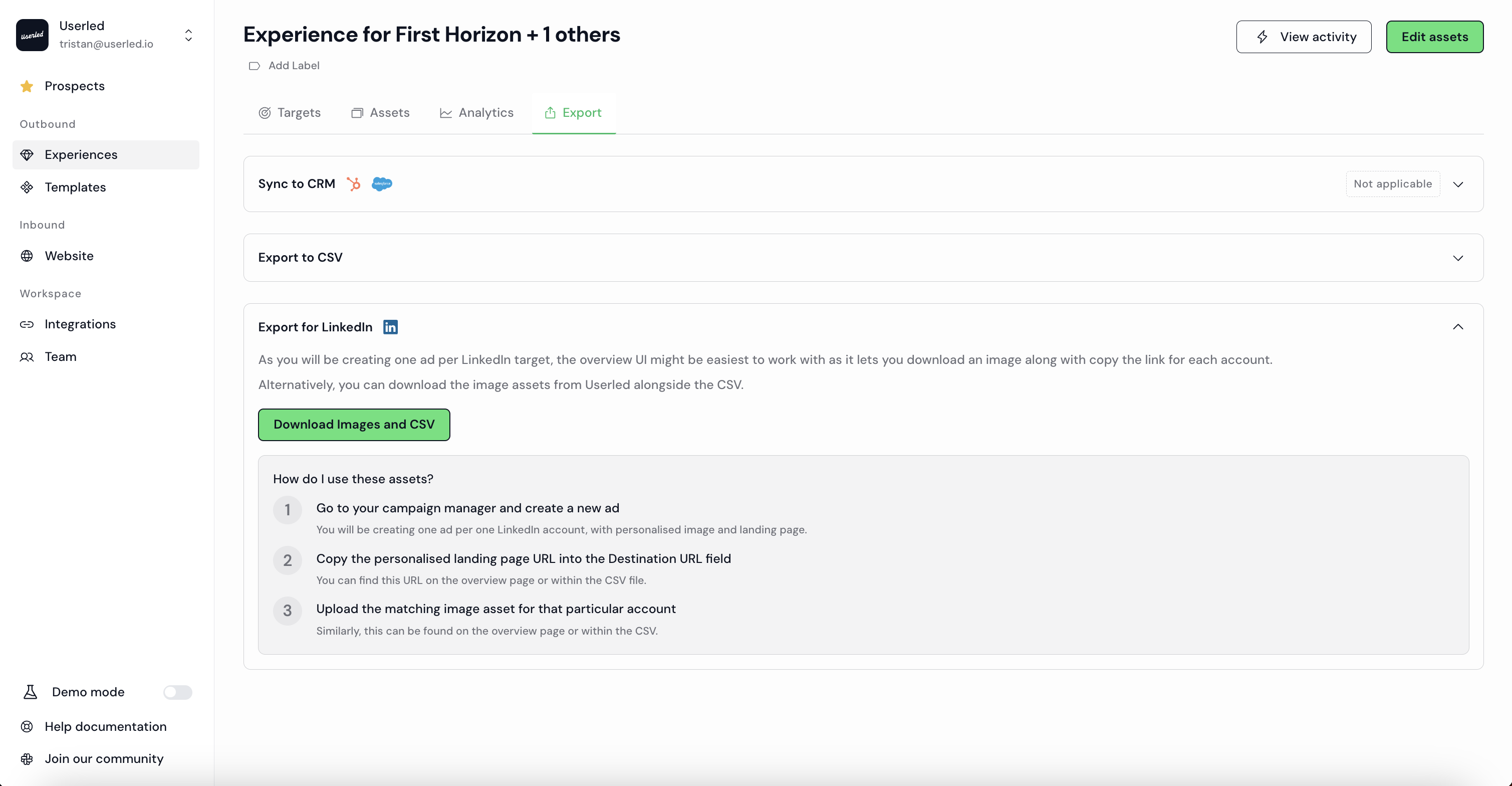Click the HubSpot icon in Sync to CRM
The width and height of the screenshot is (1512, 786).
click(x=353, y=184)
